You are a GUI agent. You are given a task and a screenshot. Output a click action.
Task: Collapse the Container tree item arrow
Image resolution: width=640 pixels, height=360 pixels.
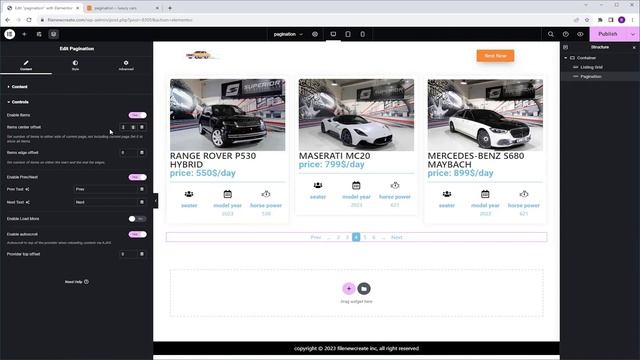pos(566,58)
